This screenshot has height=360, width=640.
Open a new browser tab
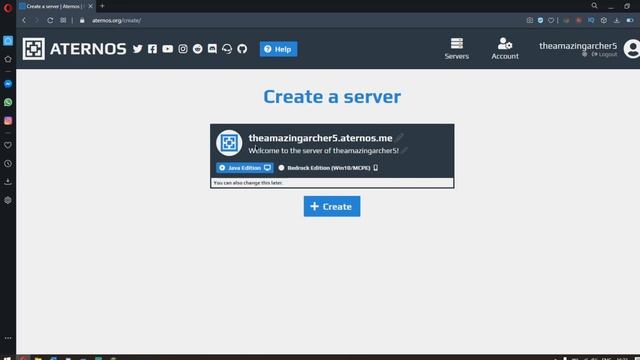102,6
